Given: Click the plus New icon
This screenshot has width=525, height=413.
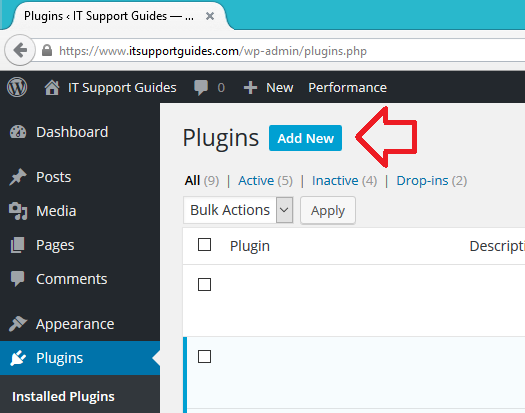Looking at the screenshot, I should (x=250, y=88).
